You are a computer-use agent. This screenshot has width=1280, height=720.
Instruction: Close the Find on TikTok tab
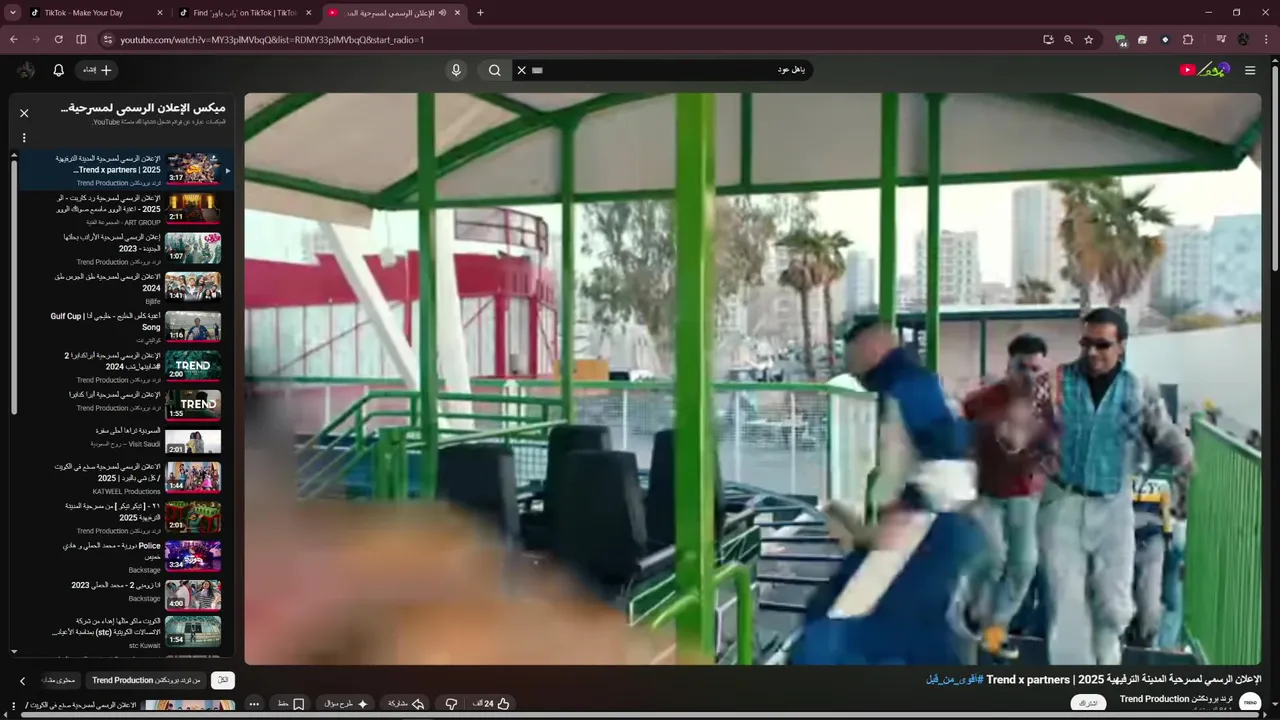pyautogui.click(x=308, y=13)
